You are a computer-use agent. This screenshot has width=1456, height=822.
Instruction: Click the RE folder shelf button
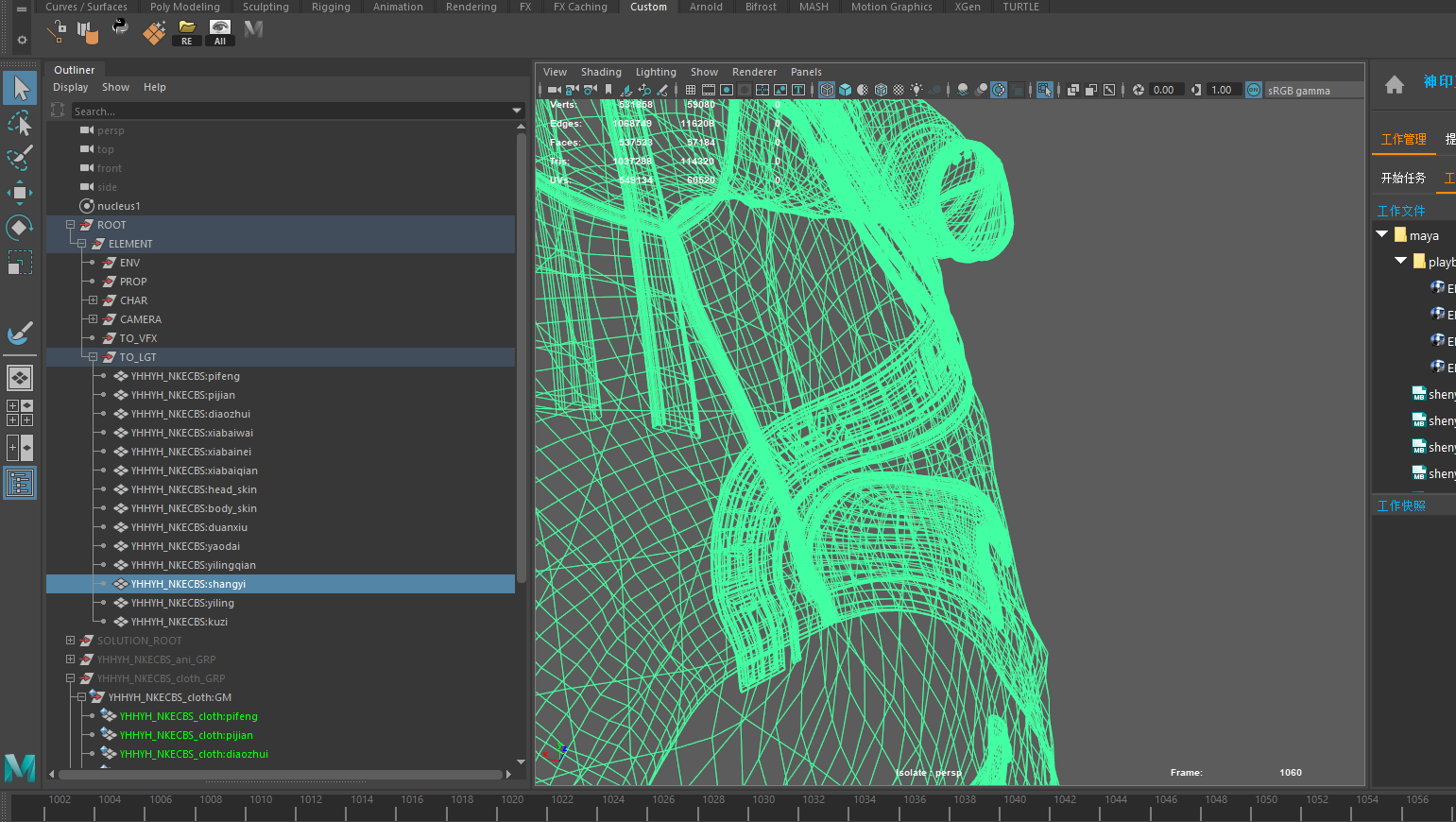[x=186, y=32]
